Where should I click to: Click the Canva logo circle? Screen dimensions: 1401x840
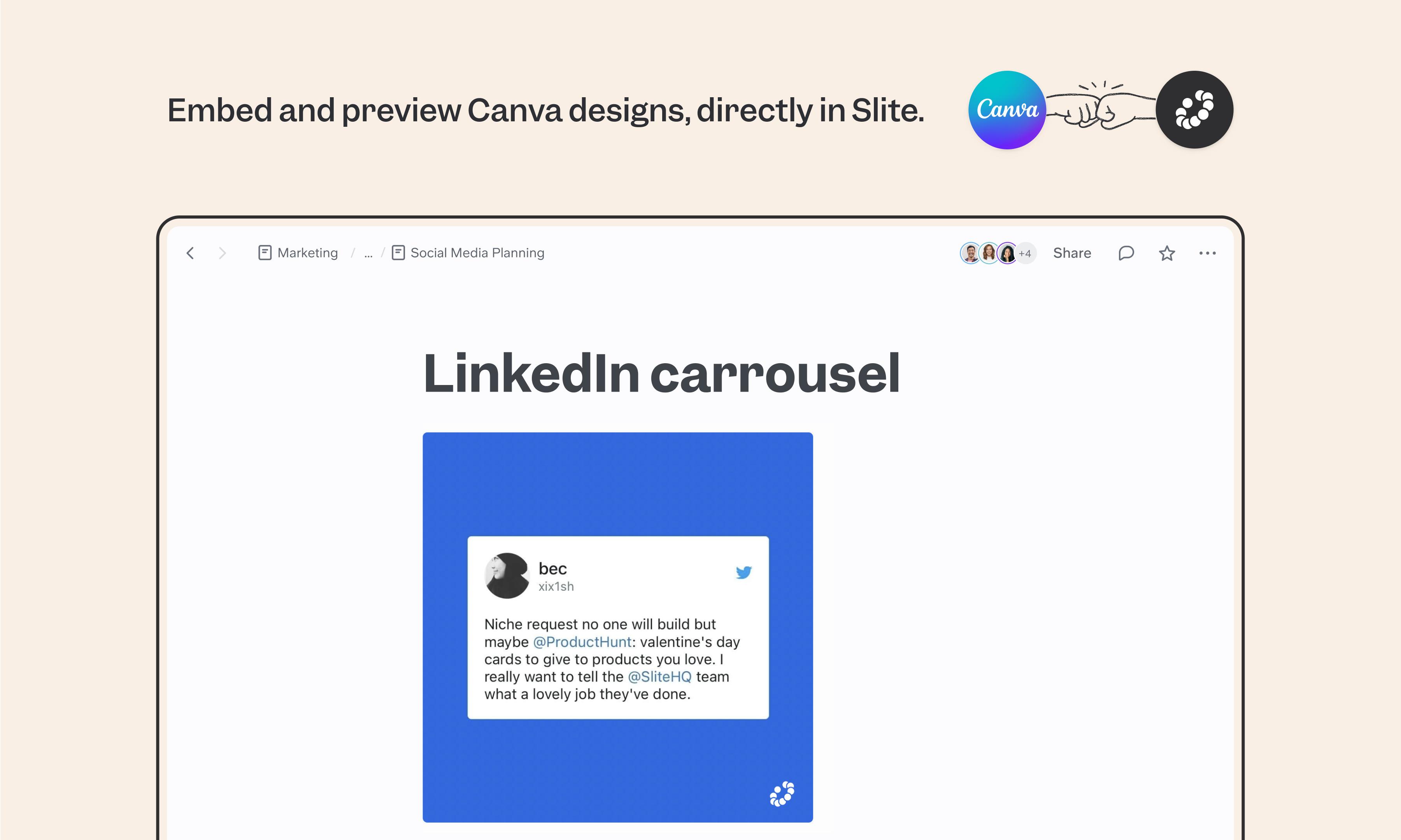(x=1007, y=110)
